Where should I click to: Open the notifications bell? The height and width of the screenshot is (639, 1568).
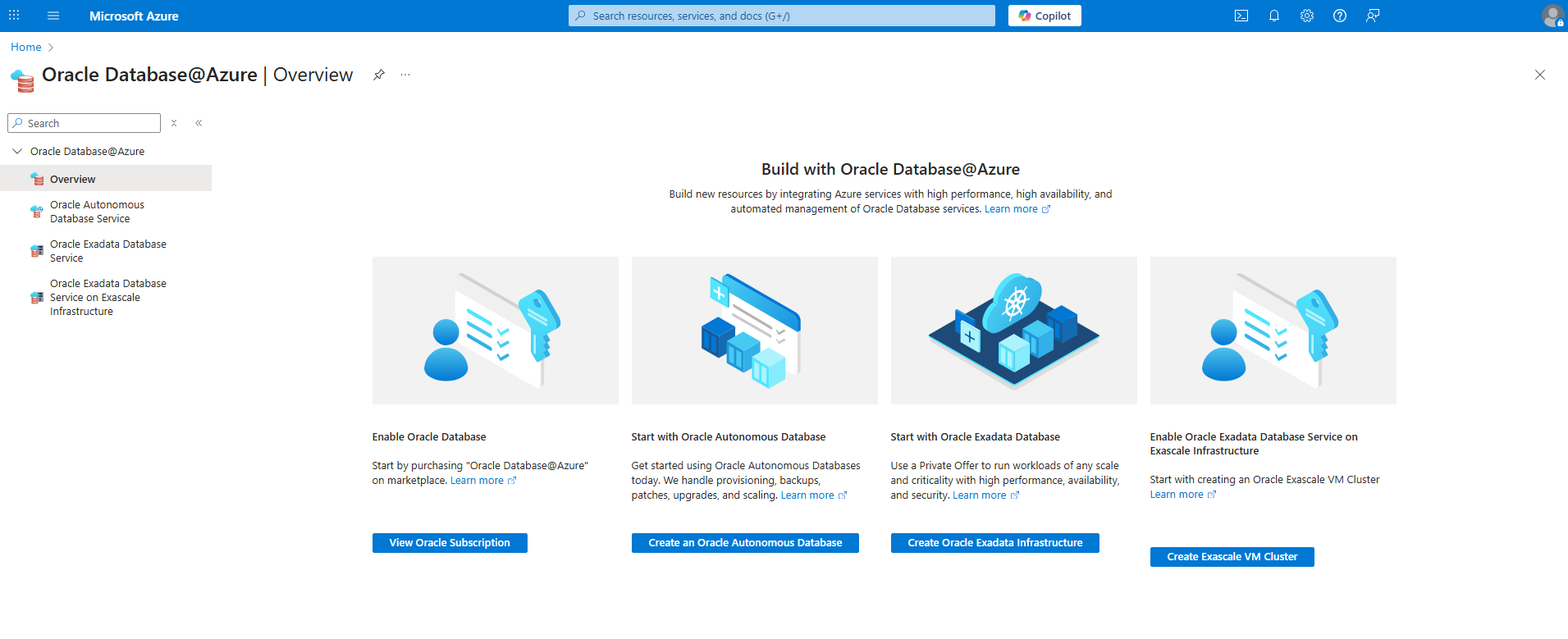pyautogui.click(x=1274, y=16)
